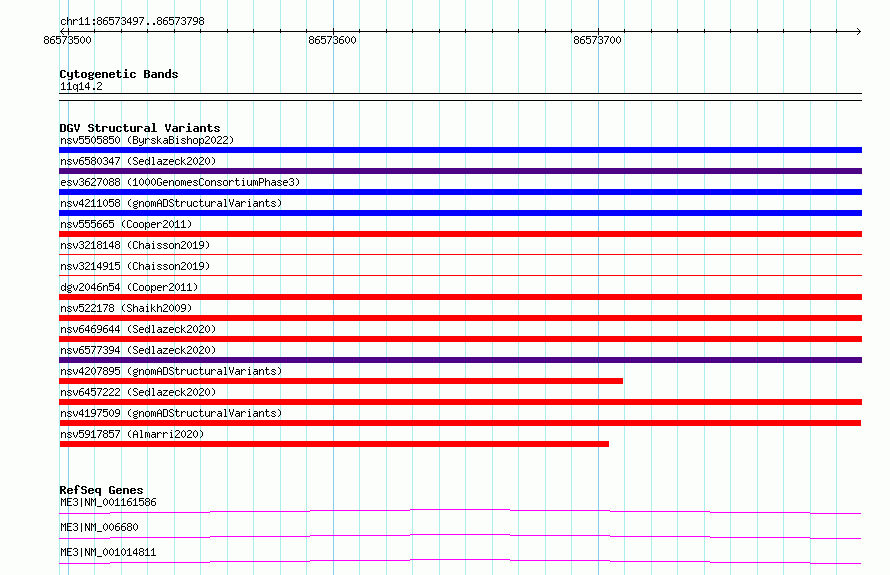The width and height of the screenshot is (890, 575).
Task: Select the purple bar under nsv6580347
Action: 460,171
